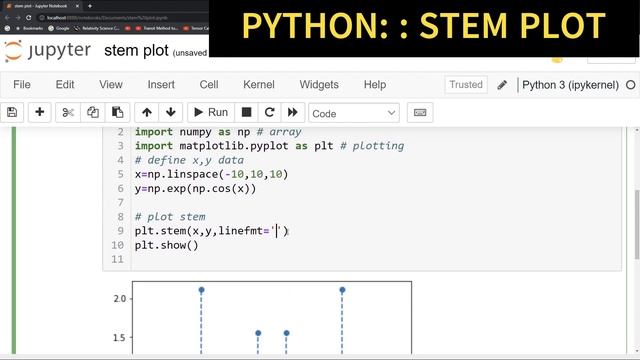Open the Insert menu
The width and height of the screenshot is (640, 360).
pyautogui.click(x=161, y=84)
